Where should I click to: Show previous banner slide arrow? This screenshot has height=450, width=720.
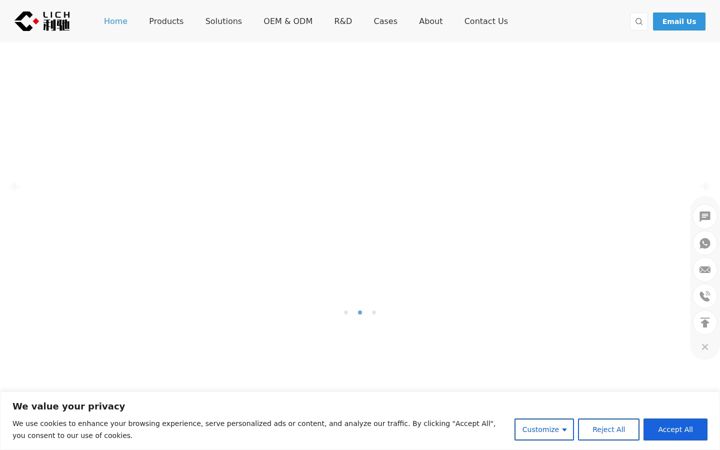15,186
